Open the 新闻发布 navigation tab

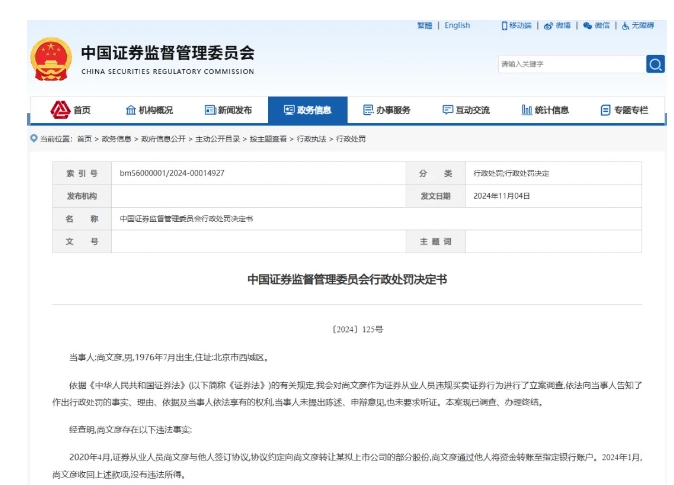point(228,110)
